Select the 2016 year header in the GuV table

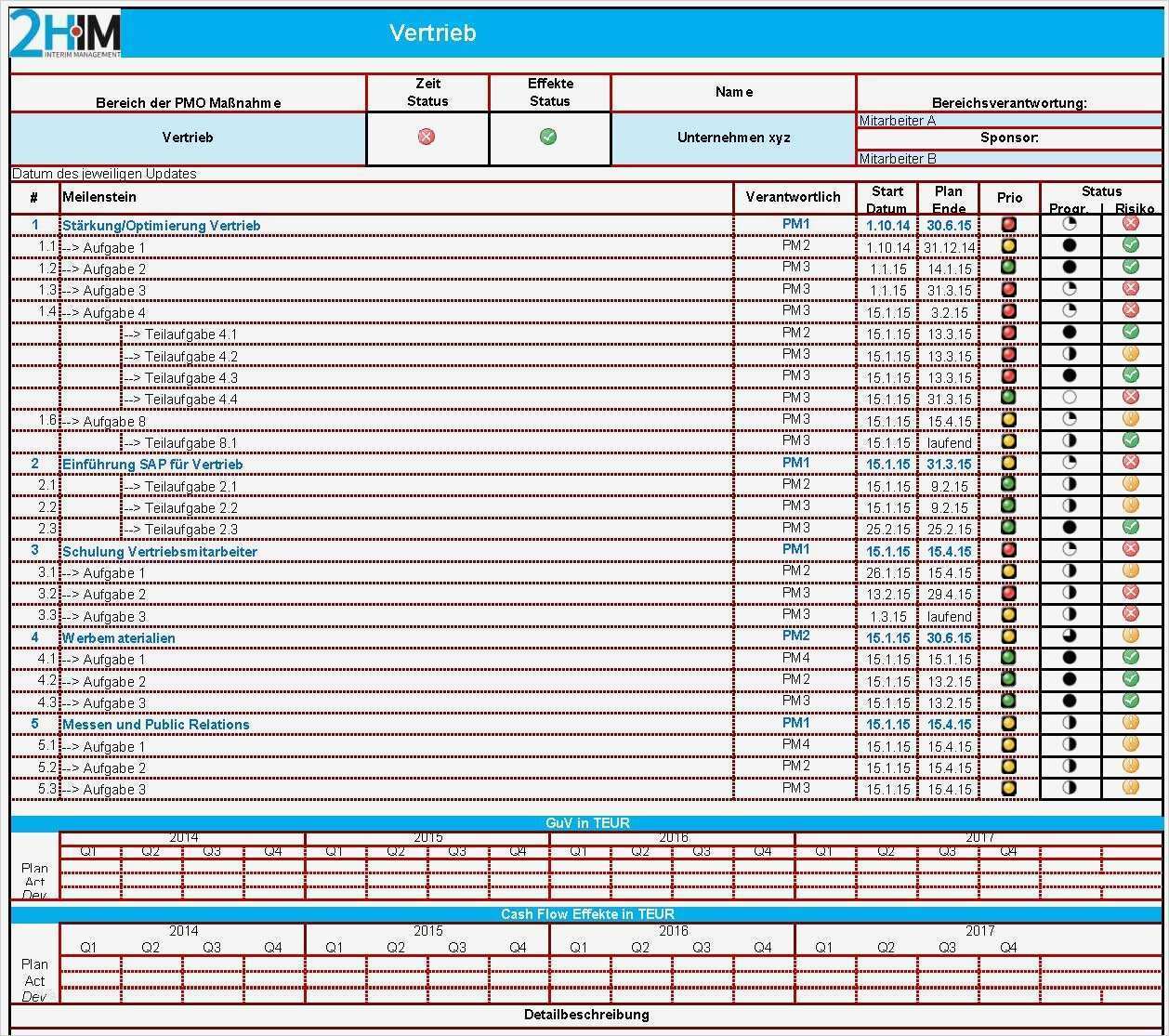coord(673,837)
